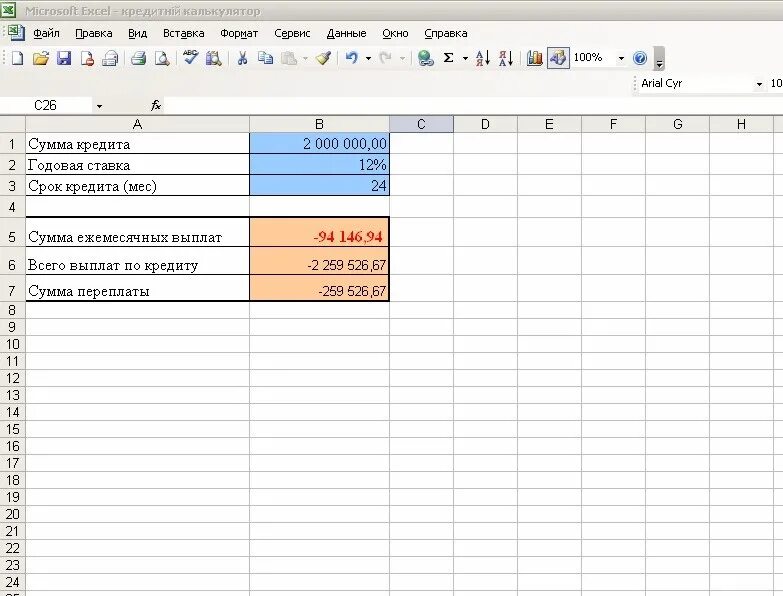
Task: Open the Файл menu
Action: point(46,33)
